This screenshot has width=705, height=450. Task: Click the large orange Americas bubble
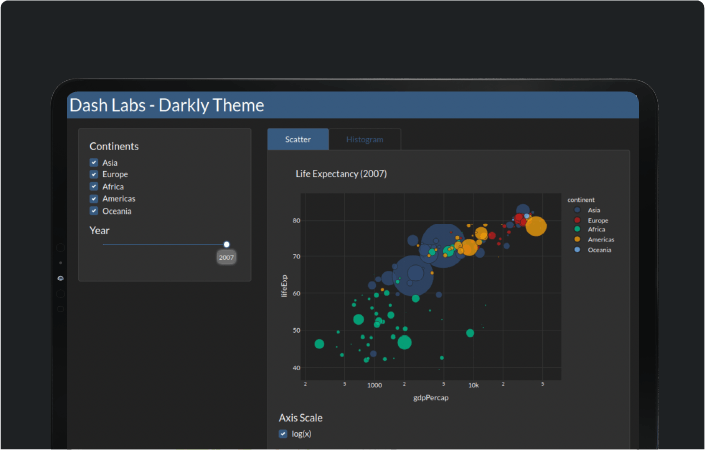[536, 226]
